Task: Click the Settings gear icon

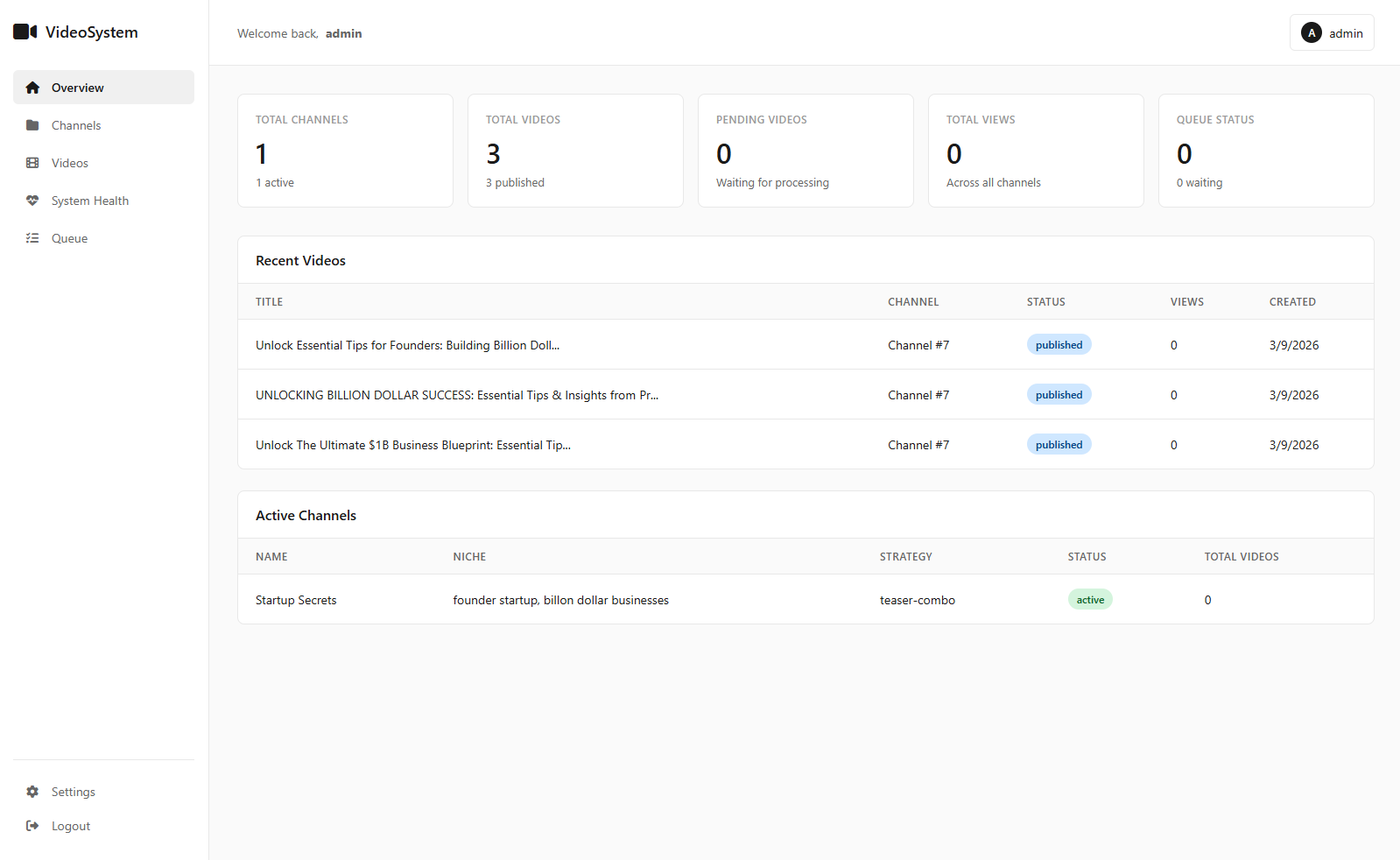Action: coord(32,792)
